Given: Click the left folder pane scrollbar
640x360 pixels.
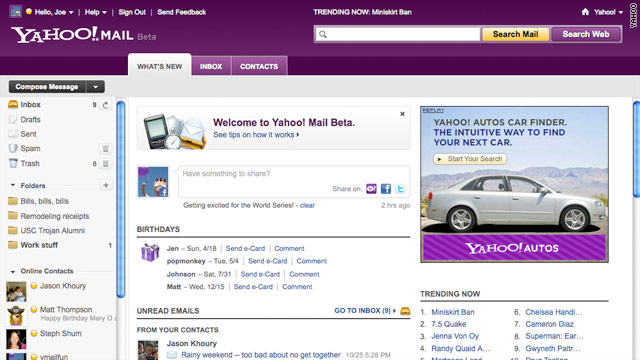Looking at the screenshot, I should (x=121, y=199).
